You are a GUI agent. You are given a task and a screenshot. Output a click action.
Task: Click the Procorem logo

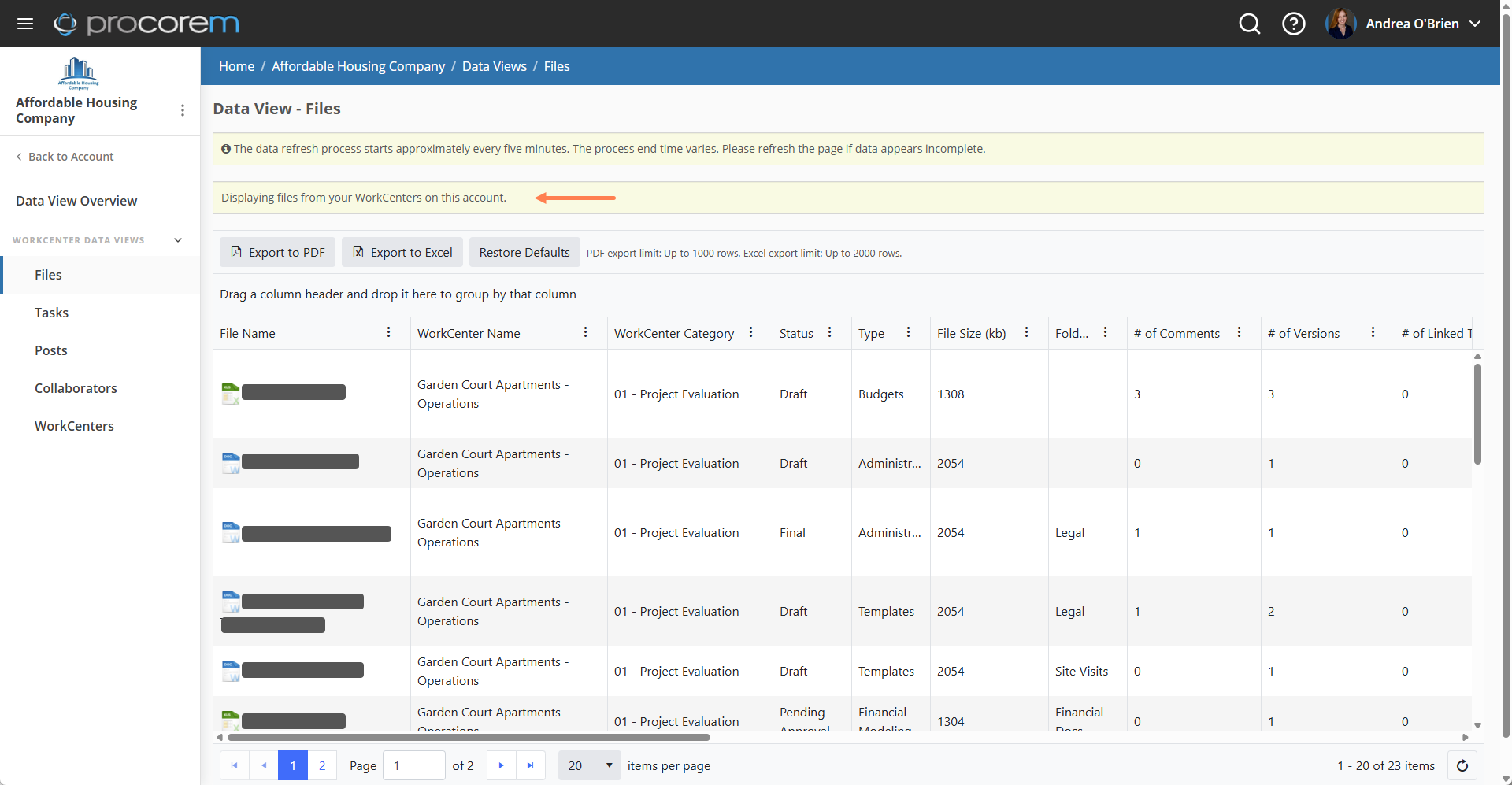146,24
